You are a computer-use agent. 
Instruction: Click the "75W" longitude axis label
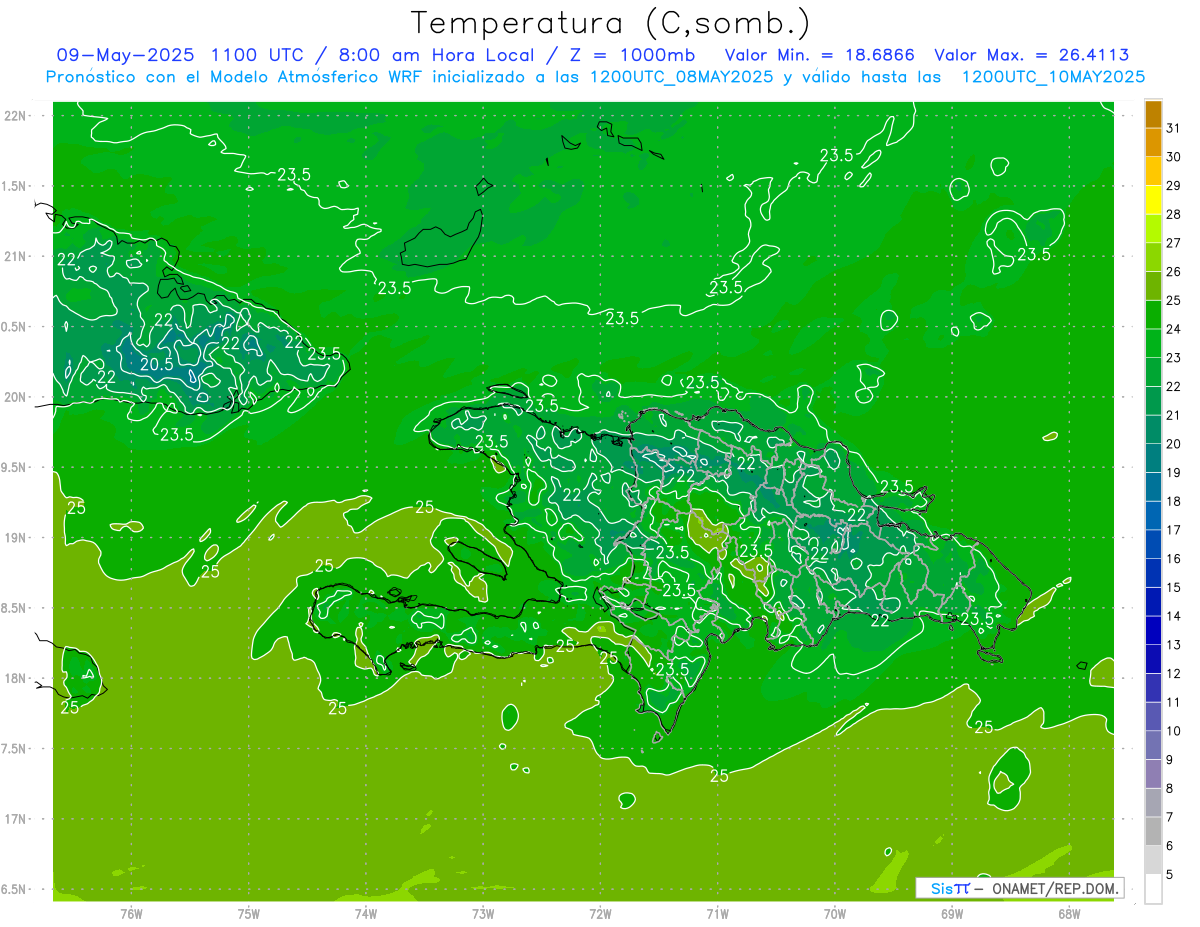pos(249,914)
